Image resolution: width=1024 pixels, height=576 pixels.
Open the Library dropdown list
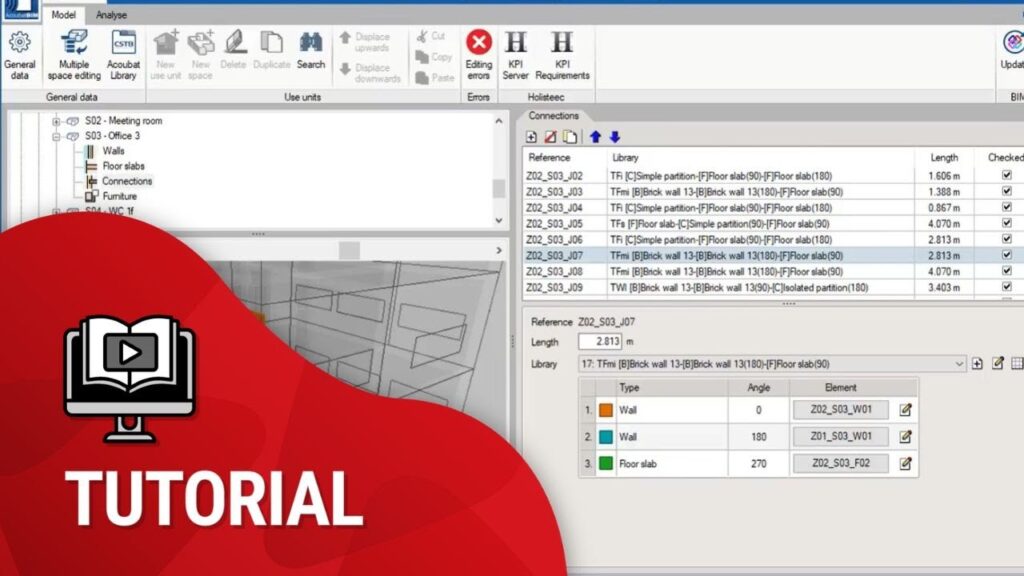pyautogui.click(x=960, y=364)
